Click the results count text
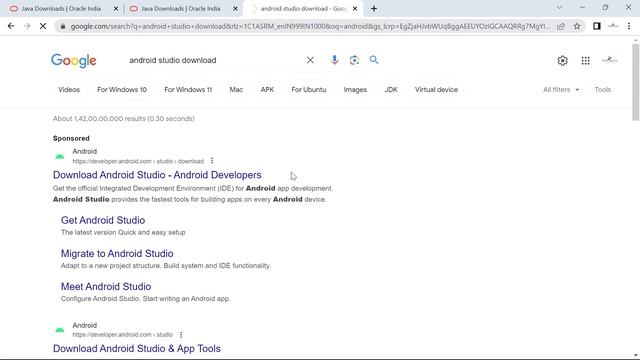The image size is (640, 360). (x=124, y=118)
